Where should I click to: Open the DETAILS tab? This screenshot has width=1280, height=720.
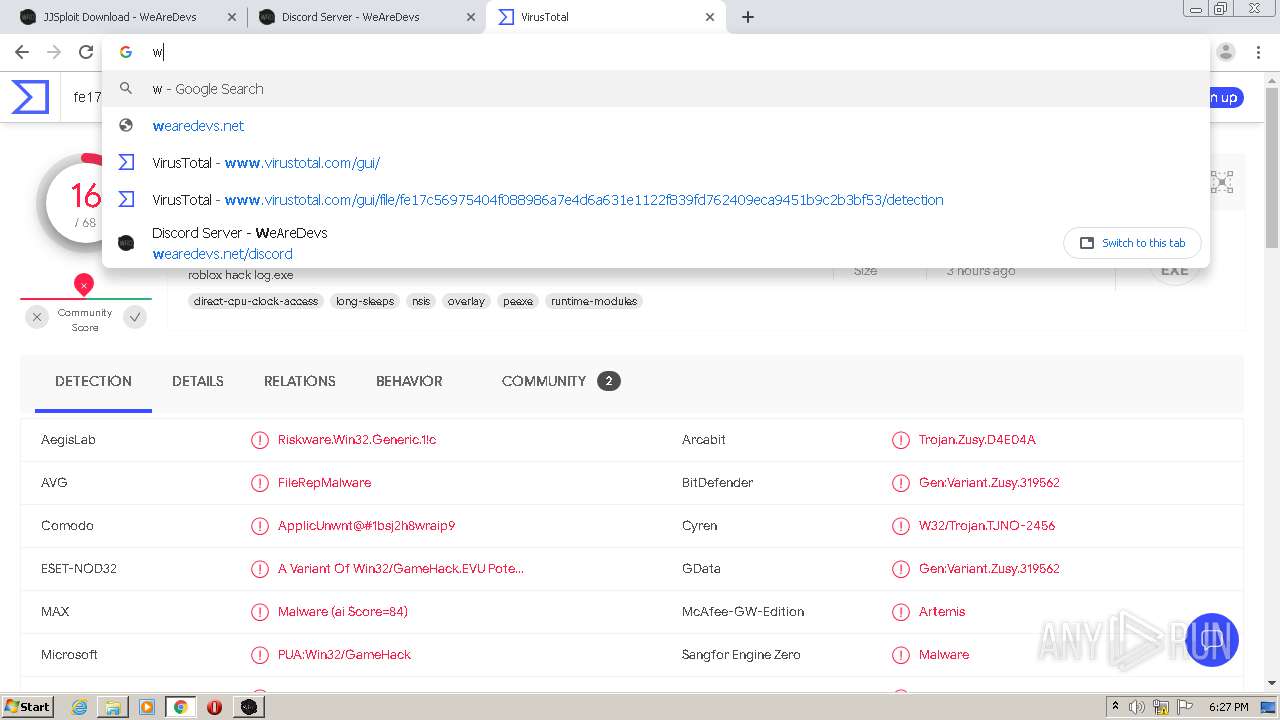click(198, 381)
